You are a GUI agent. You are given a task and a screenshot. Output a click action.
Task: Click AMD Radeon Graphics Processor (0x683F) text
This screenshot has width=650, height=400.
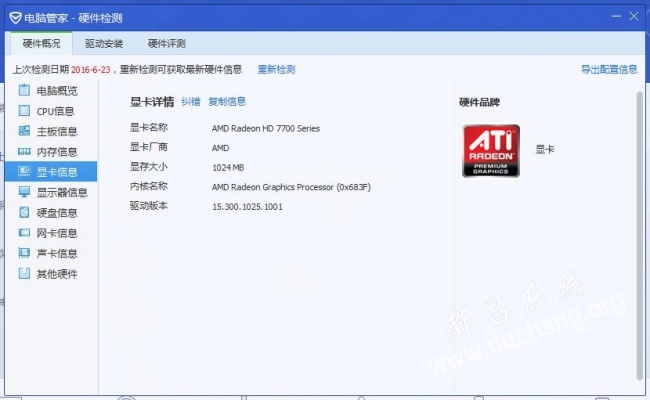point(291,187)
